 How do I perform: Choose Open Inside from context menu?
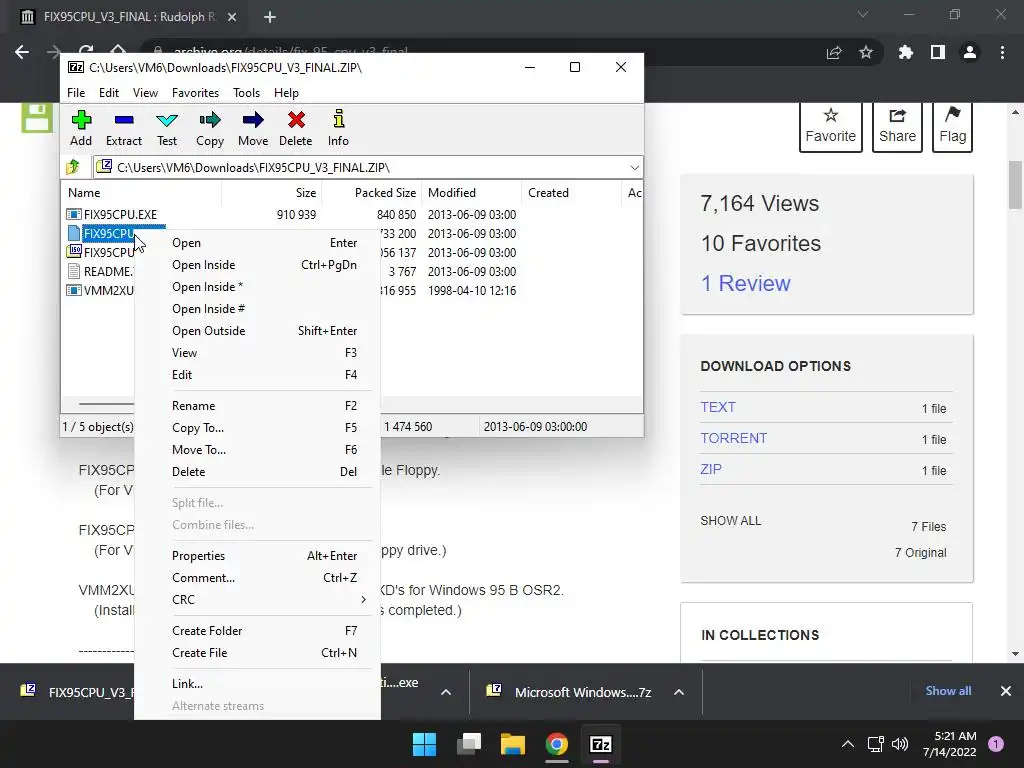pyautogui.click(x=257, y=265)
